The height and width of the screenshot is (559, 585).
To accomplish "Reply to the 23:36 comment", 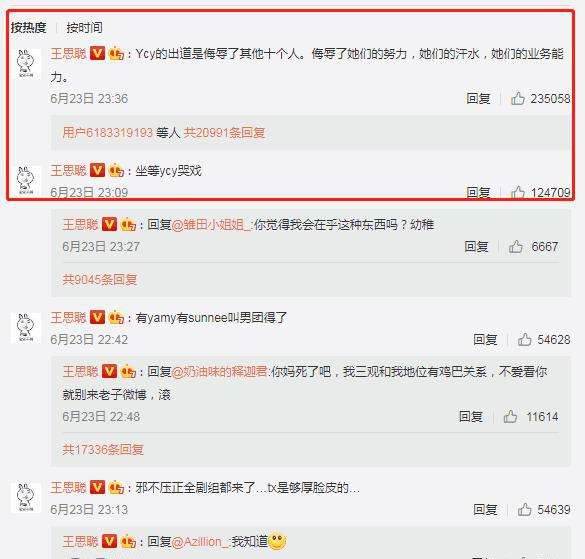I will (x=478, y=99).
